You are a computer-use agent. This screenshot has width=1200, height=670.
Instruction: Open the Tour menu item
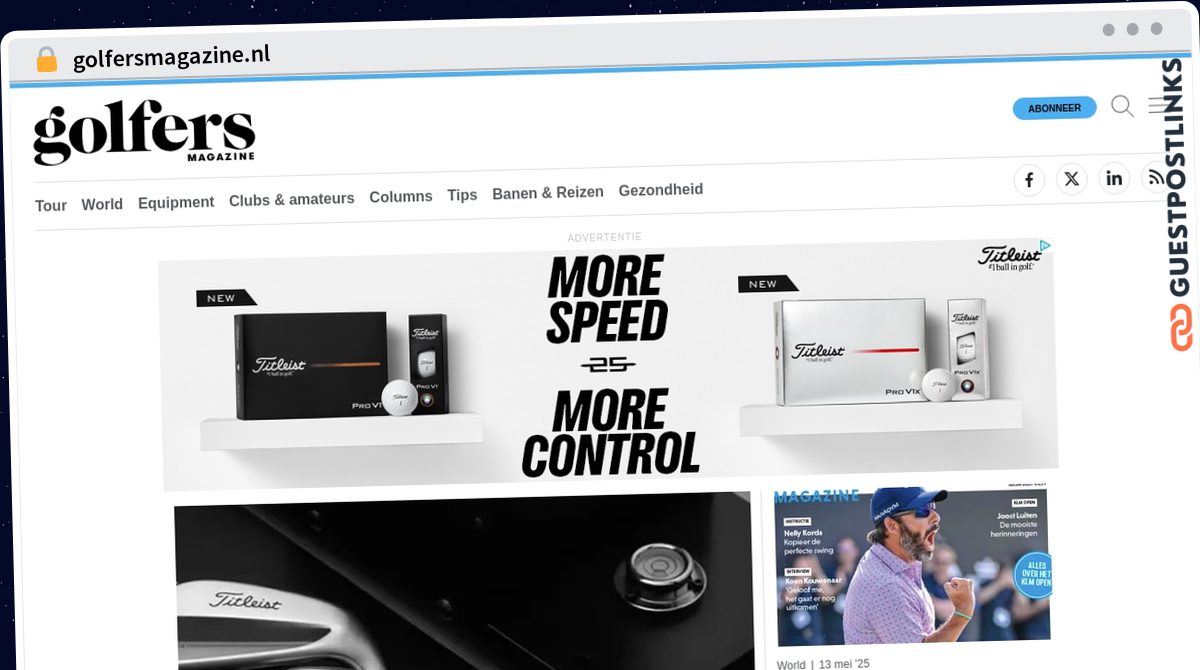[x=51, y=205]
